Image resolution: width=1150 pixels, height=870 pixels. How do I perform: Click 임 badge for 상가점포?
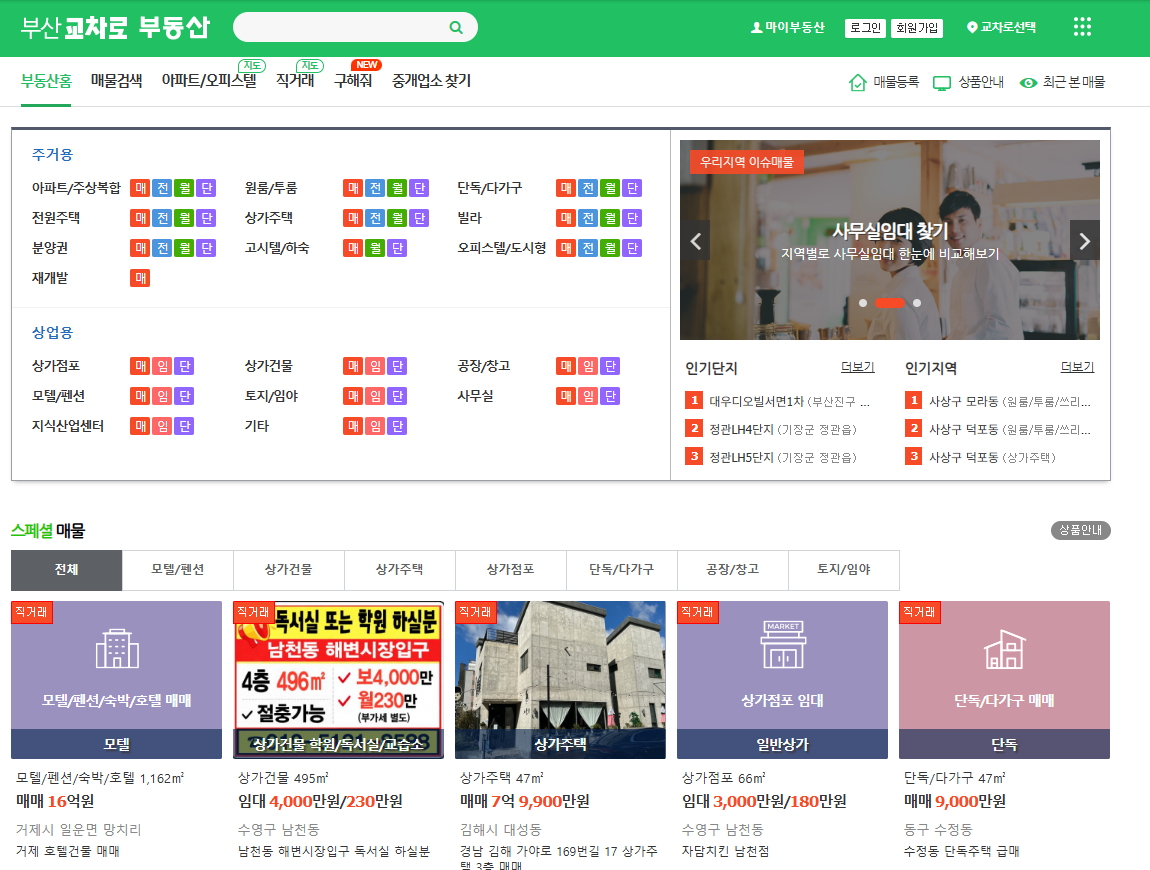click(162, 366)
